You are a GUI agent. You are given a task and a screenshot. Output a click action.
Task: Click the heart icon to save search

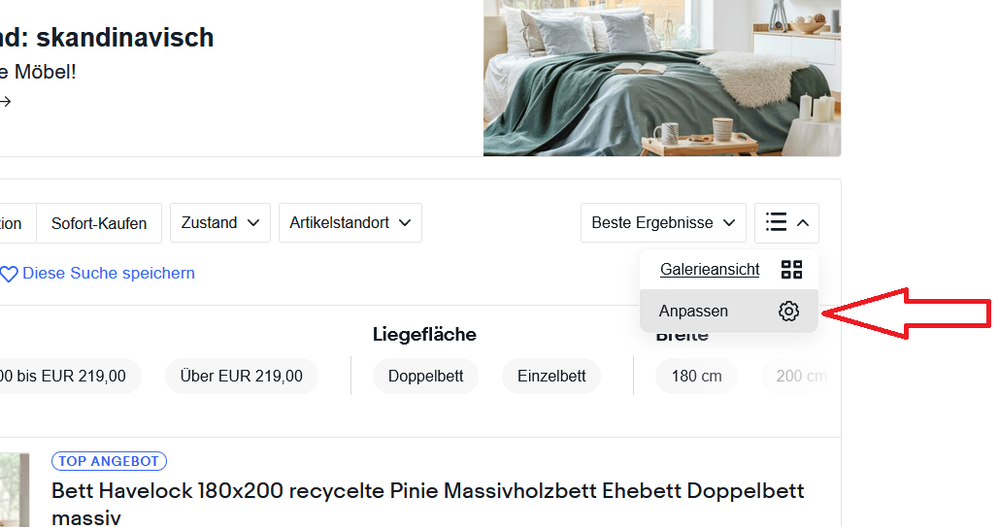[x=9, y=274]
